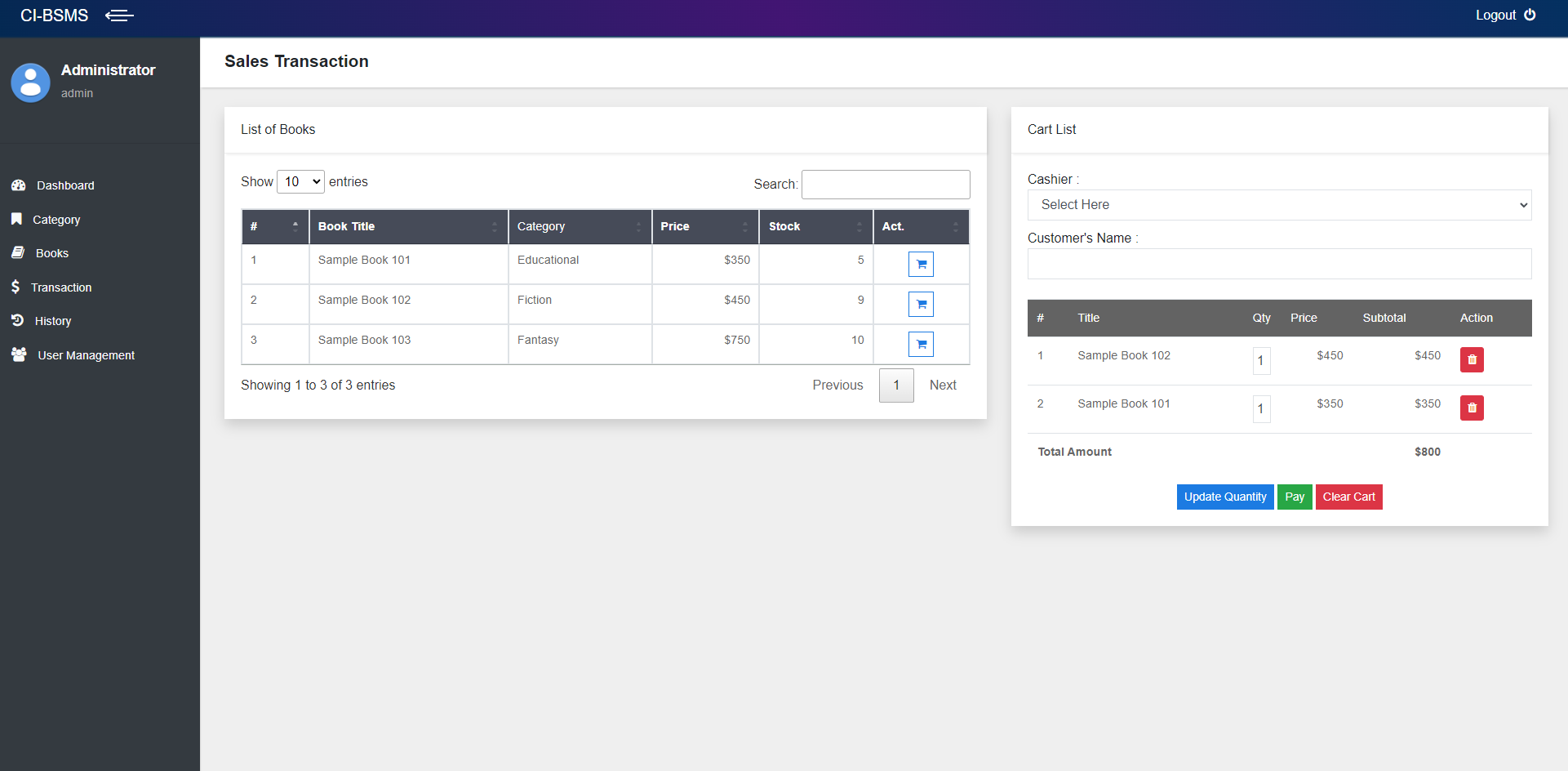Sort the list by # column

tap(275, 226)
